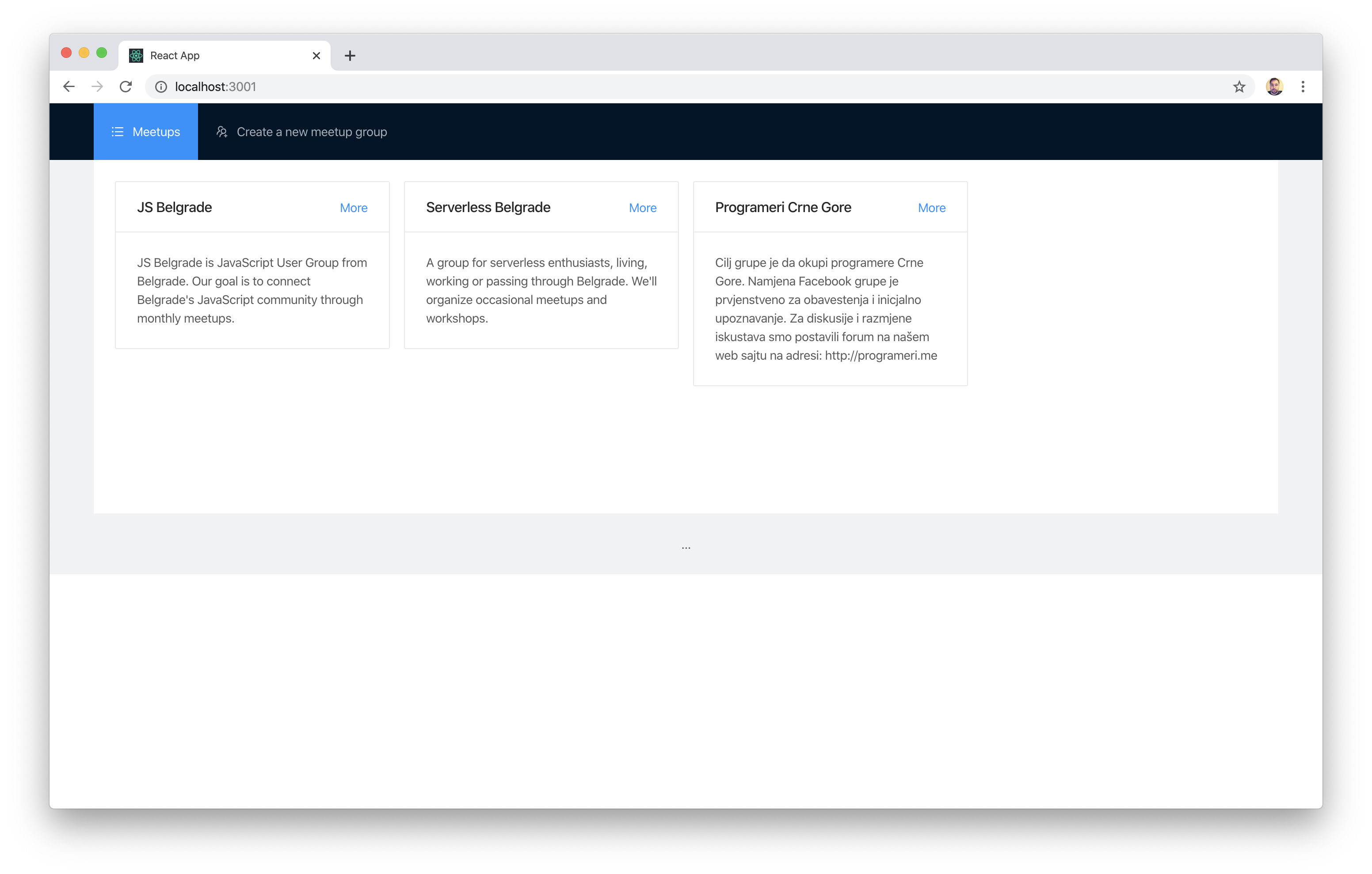This screenshot has width=1372, height=874.
Task: Click the footer ellipsis text
Action: [x=686, y=547]
